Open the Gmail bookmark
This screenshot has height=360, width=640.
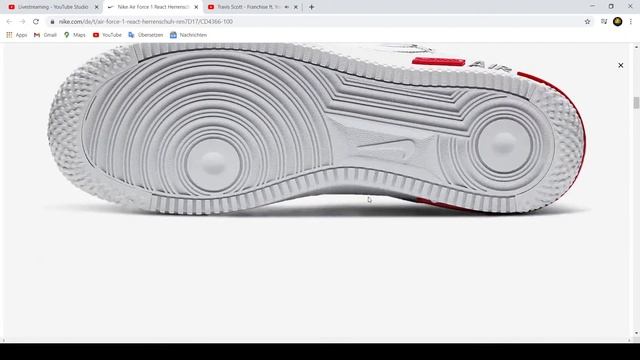click(45, 35)
